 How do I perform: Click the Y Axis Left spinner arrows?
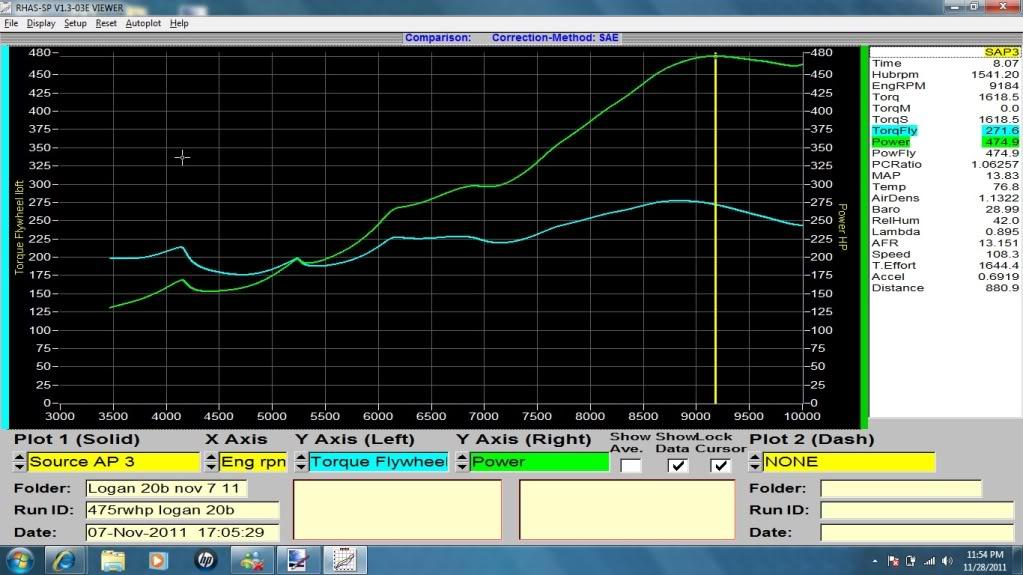300,462
